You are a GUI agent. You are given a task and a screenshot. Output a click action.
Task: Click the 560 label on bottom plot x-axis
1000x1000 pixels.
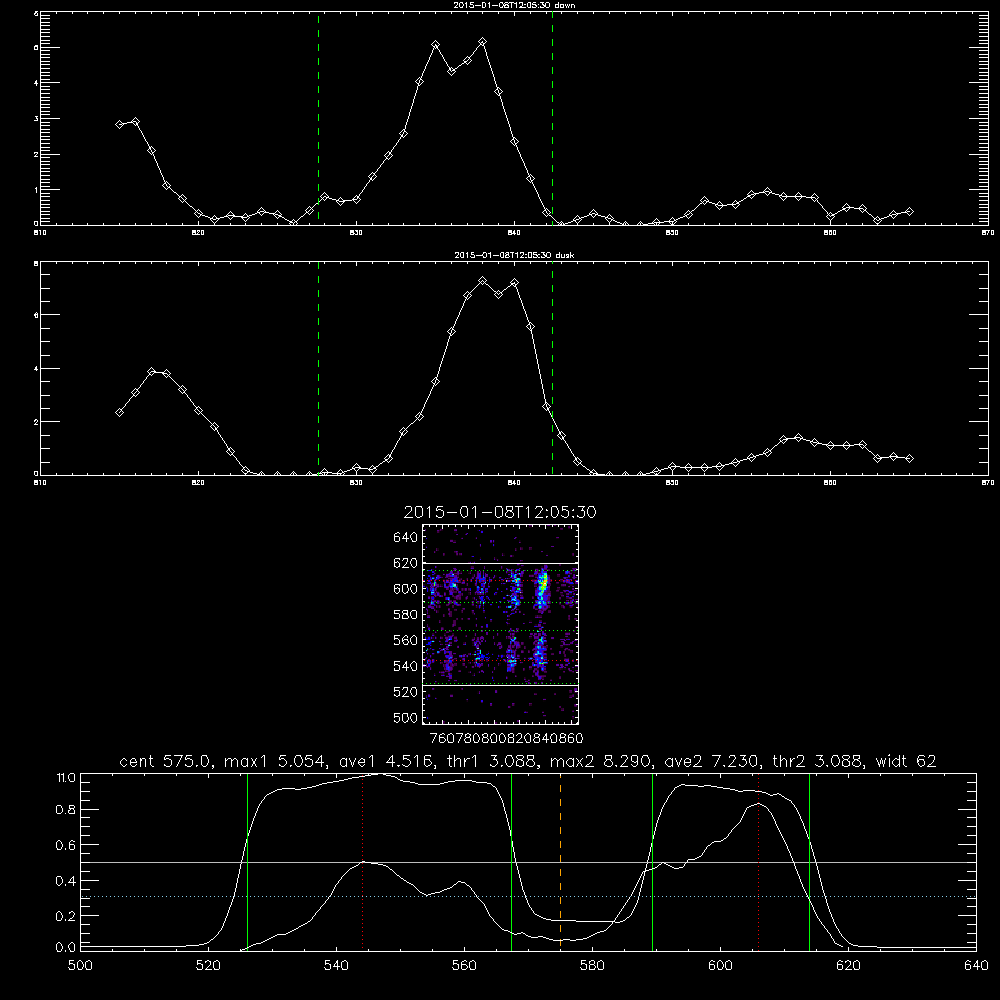coord(464,966)
